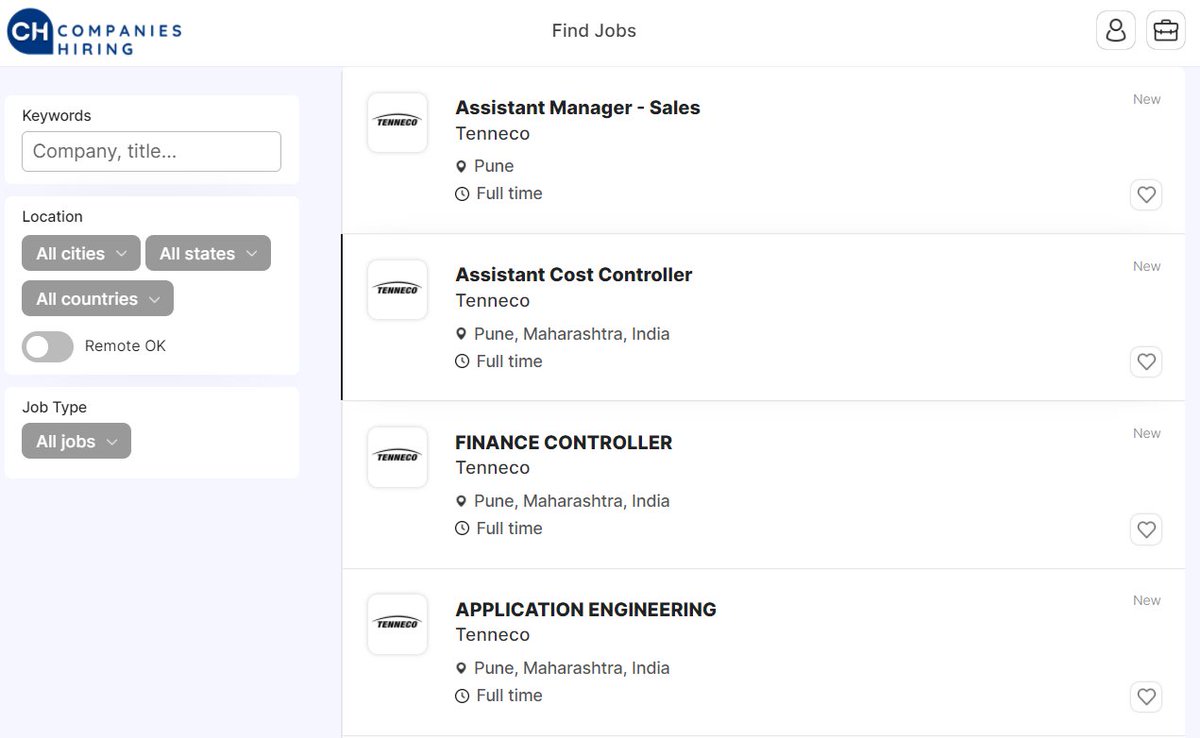Click location text of FINANCE CONTROLLER job
1200x738 pixels.
572,501
